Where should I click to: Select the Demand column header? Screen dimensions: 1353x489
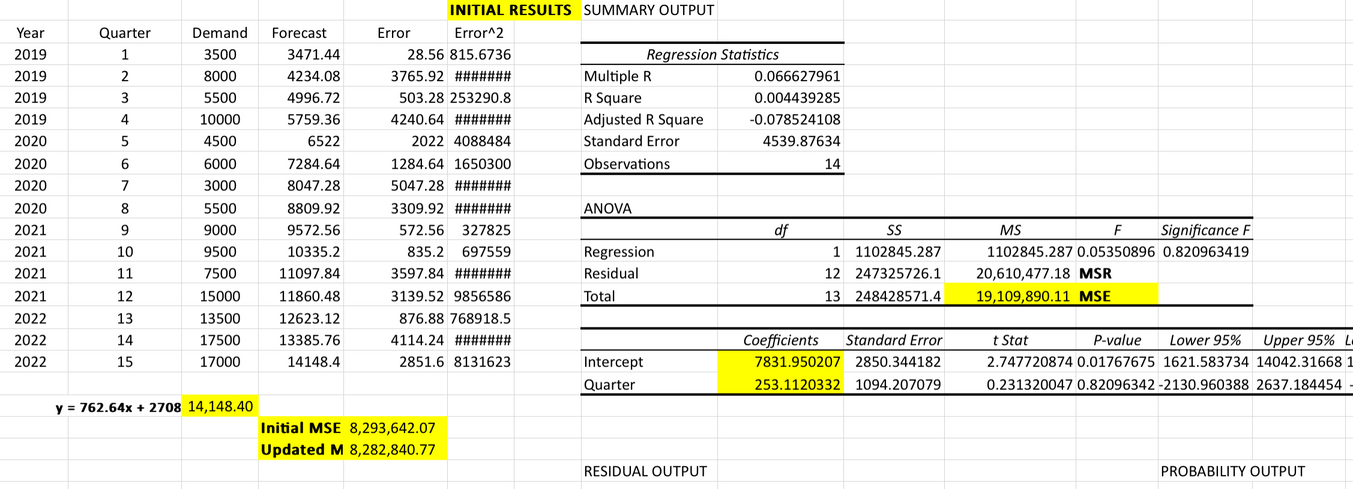(x=219, y=33)
